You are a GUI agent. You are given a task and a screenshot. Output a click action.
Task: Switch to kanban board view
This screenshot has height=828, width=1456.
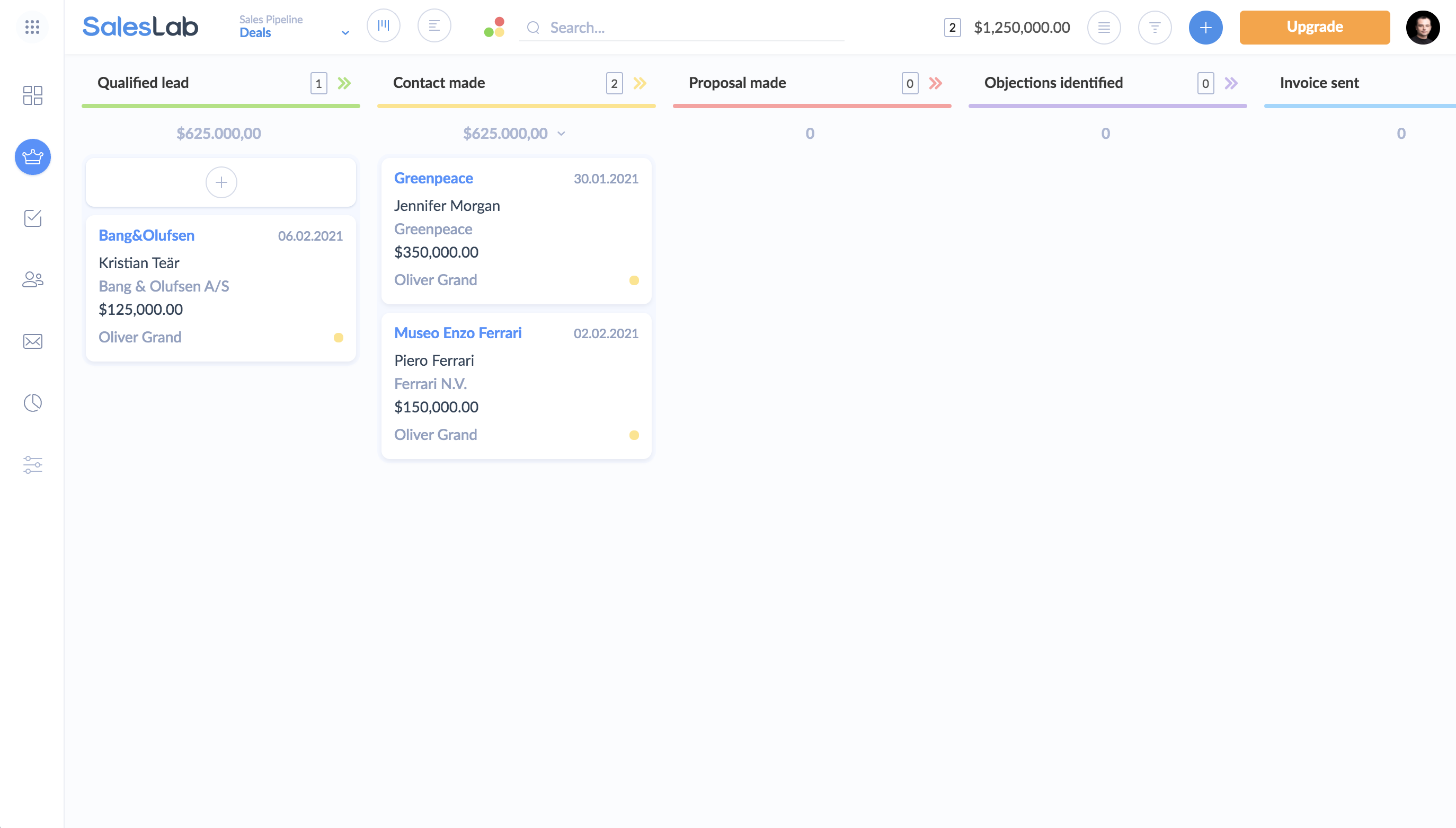(x=384, y=25)
